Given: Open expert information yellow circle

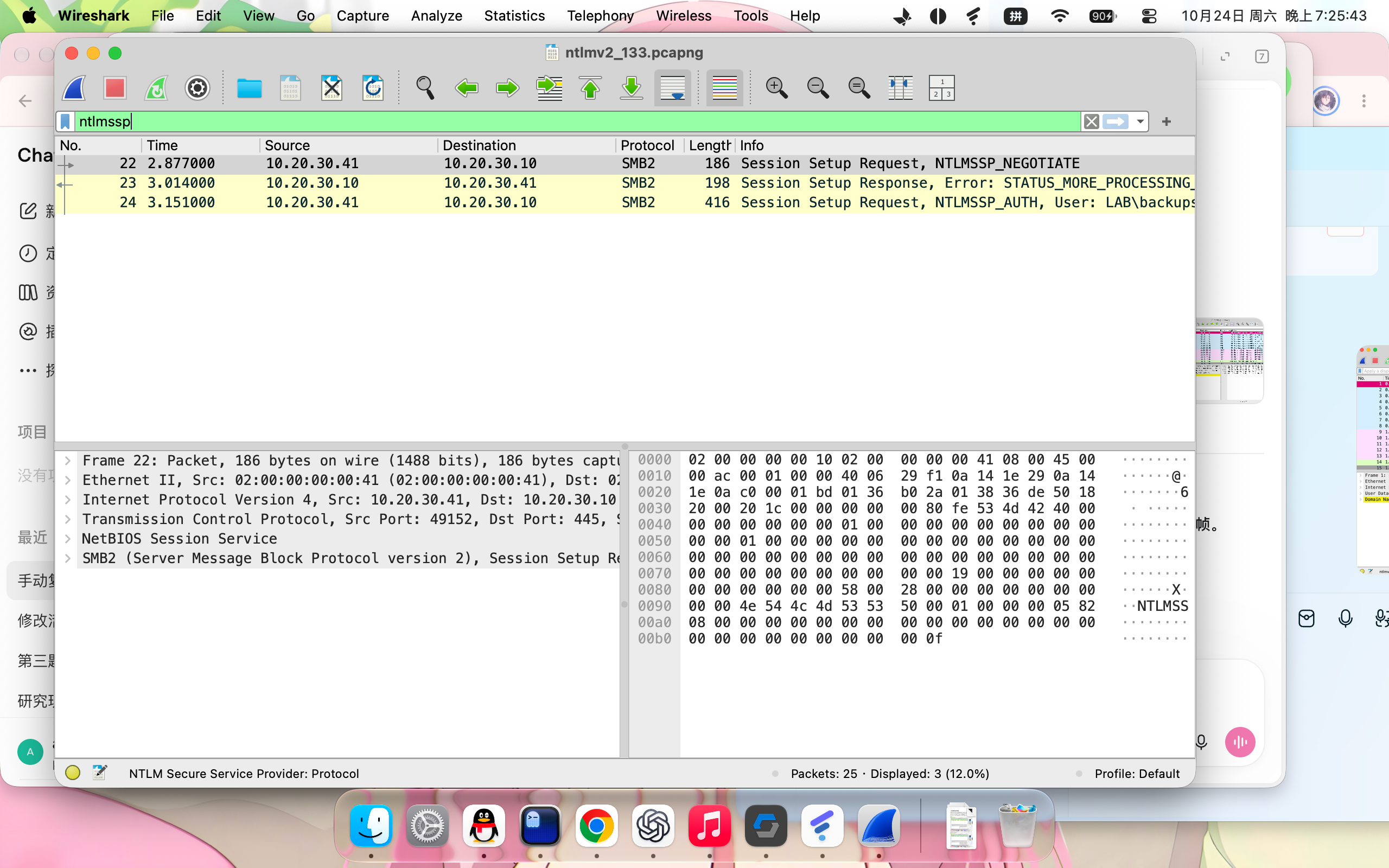Looking at the screenshot, I should tap(72, 773).
